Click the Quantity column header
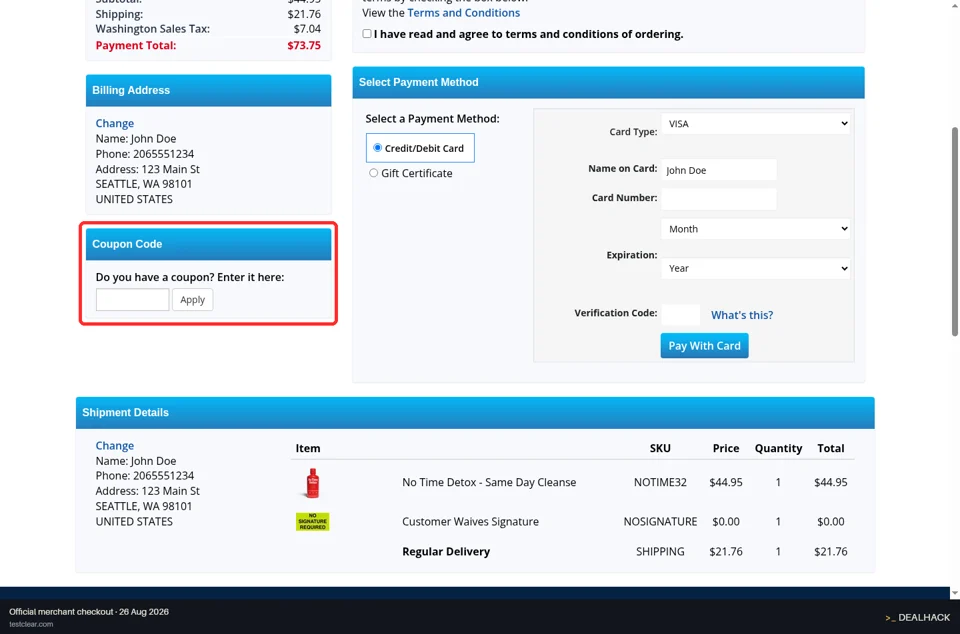This screenshot has width=960, height=634. pyautogui.click(x=778, y=448)
